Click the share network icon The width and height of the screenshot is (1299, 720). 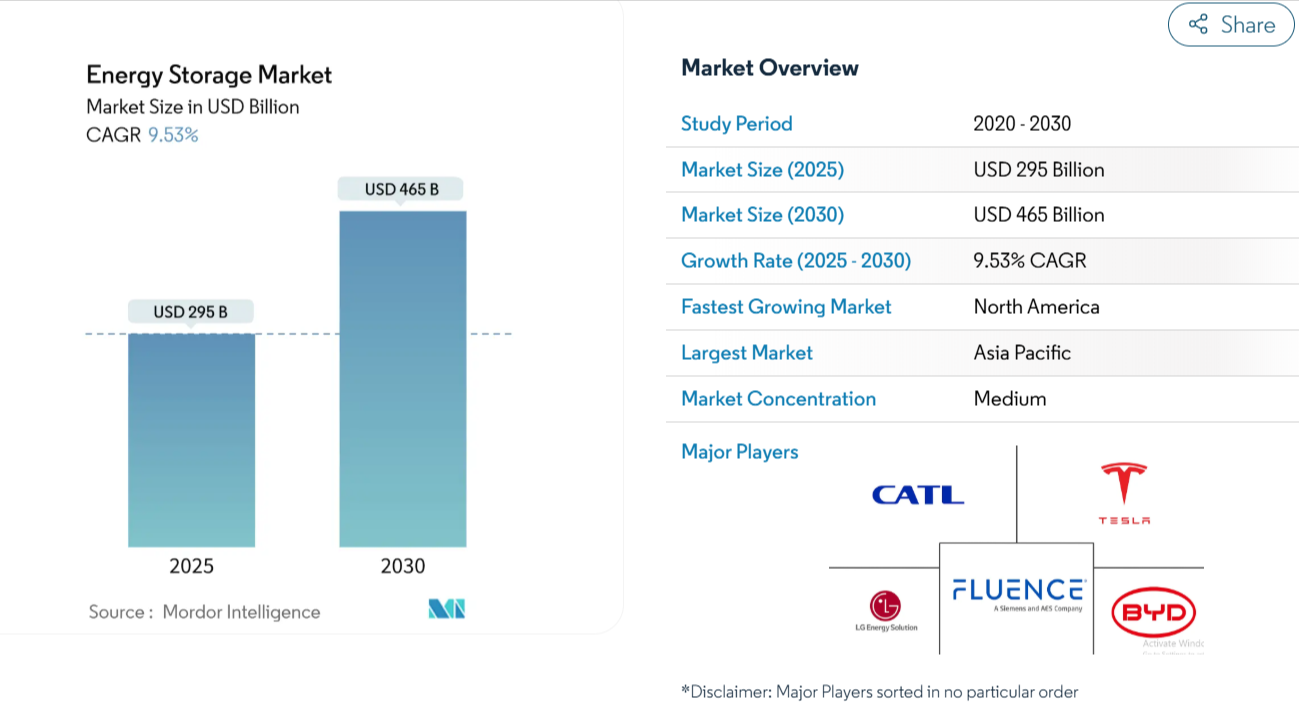[1198, 25]
